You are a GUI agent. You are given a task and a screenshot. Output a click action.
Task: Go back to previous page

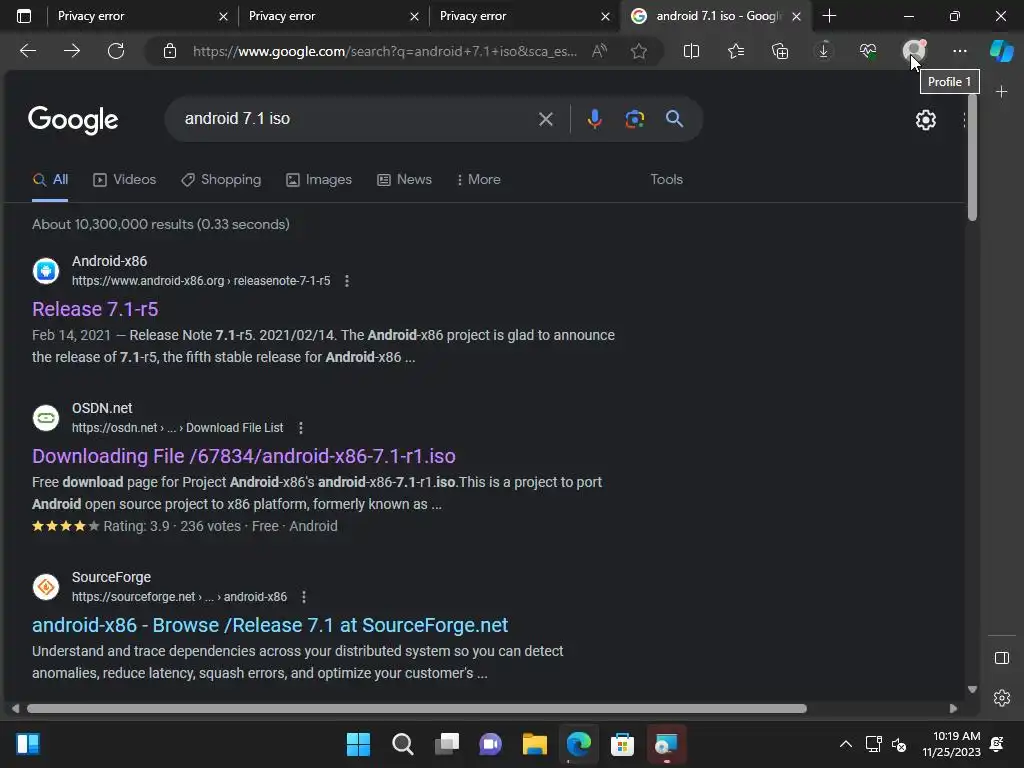27,51
